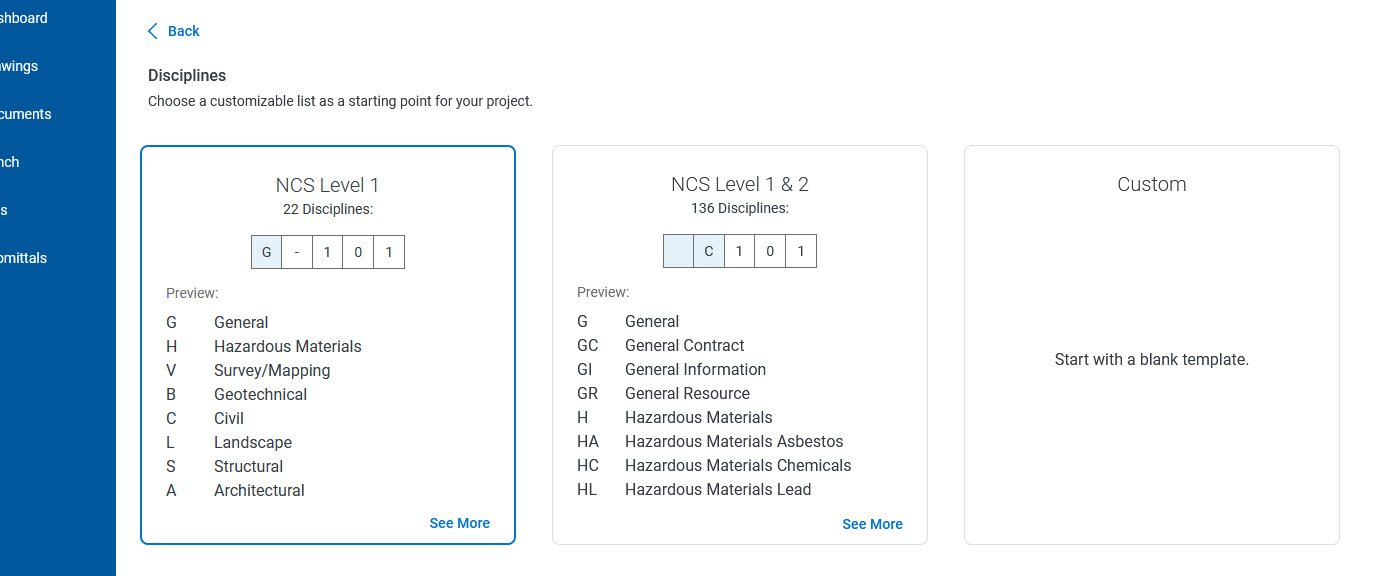This screenshot has width=1374, height=576.
Task: Choose the NCS Level 1 & 2 card
Action: pos(740,345)
